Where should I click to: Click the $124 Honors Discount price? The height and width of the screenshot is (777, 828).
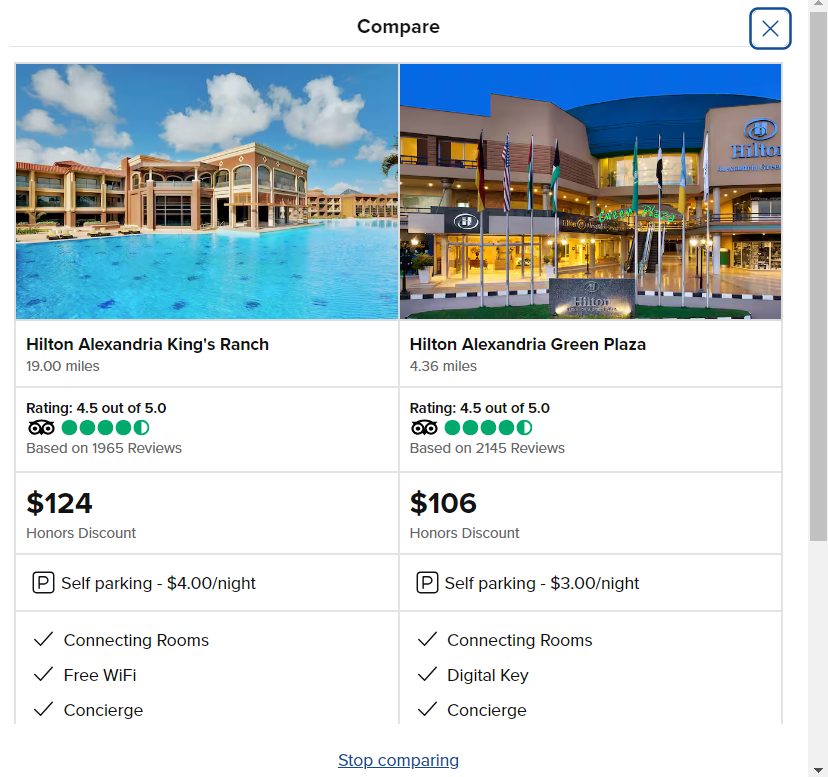tap(59, 503)
